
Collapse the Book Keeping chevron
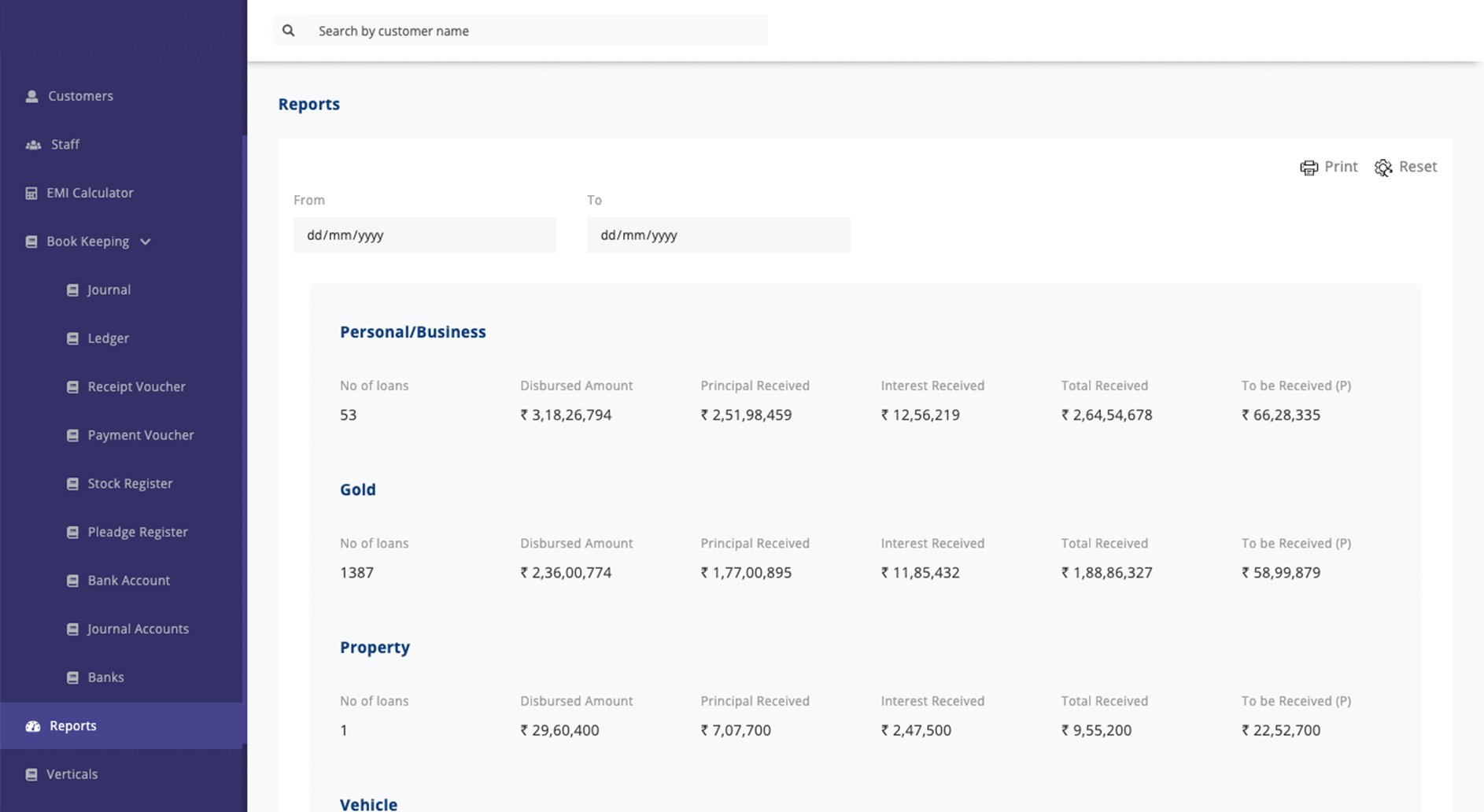pyautogui.click(x=145, y=242)
